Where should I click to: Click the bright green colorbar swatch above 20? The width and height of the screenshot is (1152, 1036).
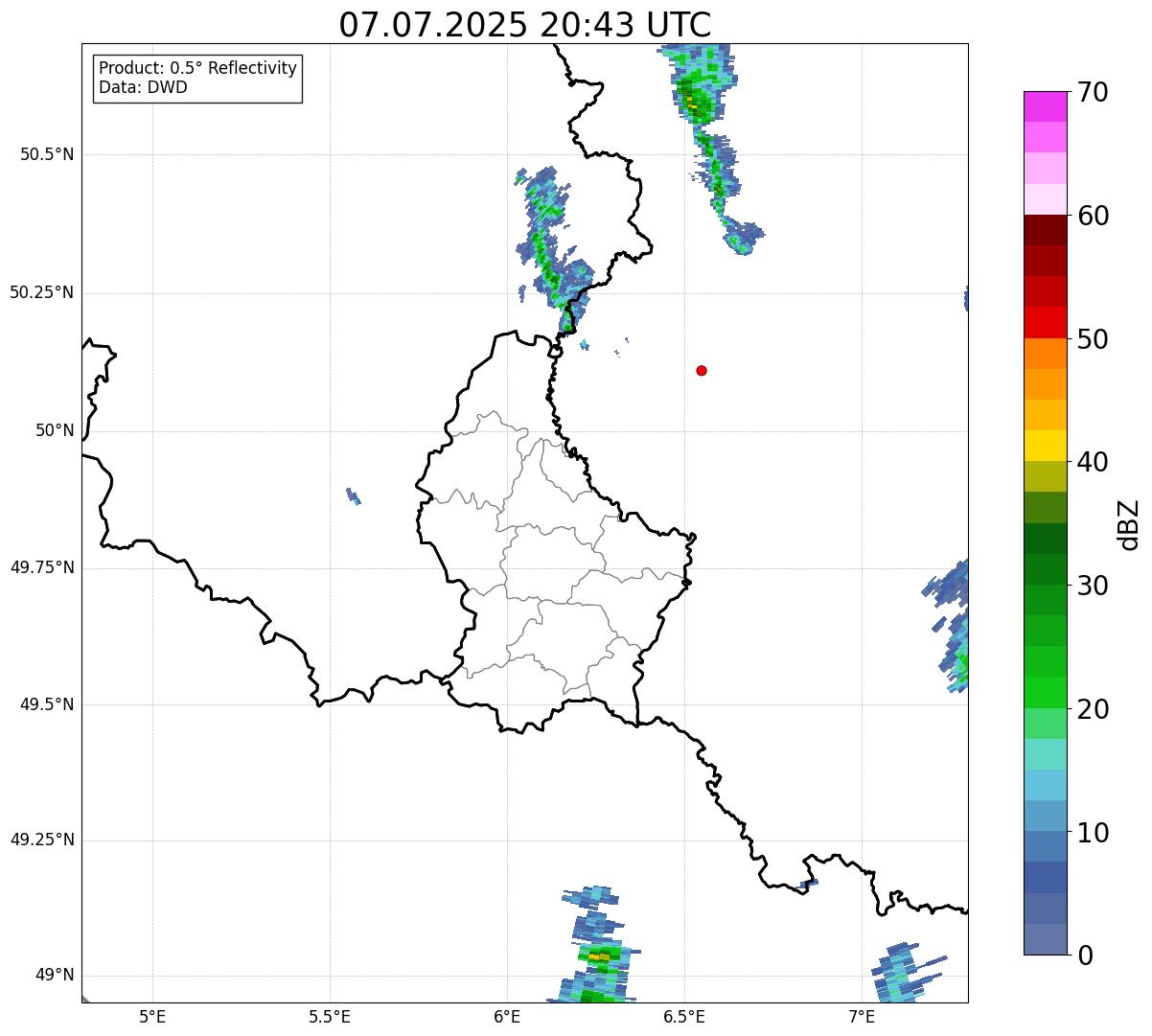(1045, 693)
